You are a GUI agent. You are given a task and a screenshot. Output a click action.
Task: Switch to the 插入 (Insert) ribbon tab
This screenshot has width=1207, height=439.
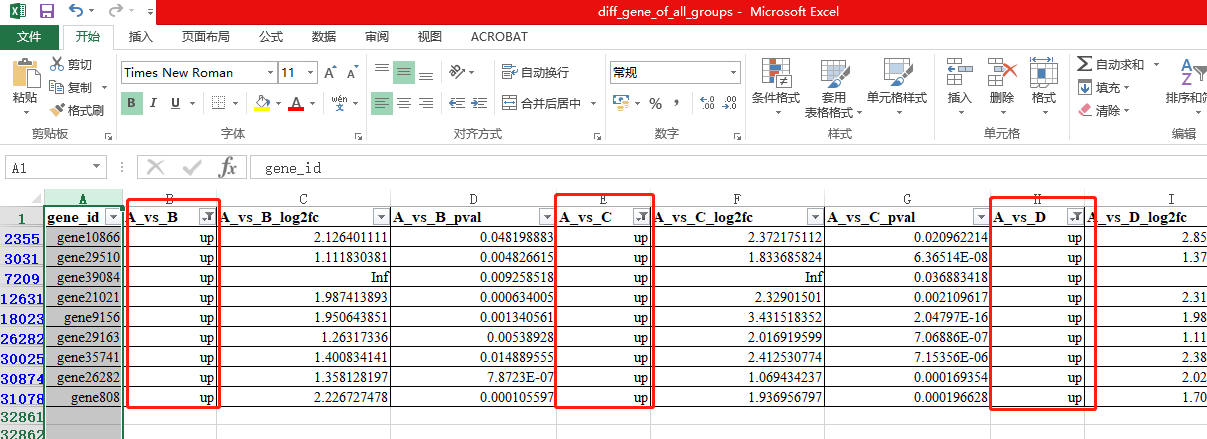click(141, 37)
